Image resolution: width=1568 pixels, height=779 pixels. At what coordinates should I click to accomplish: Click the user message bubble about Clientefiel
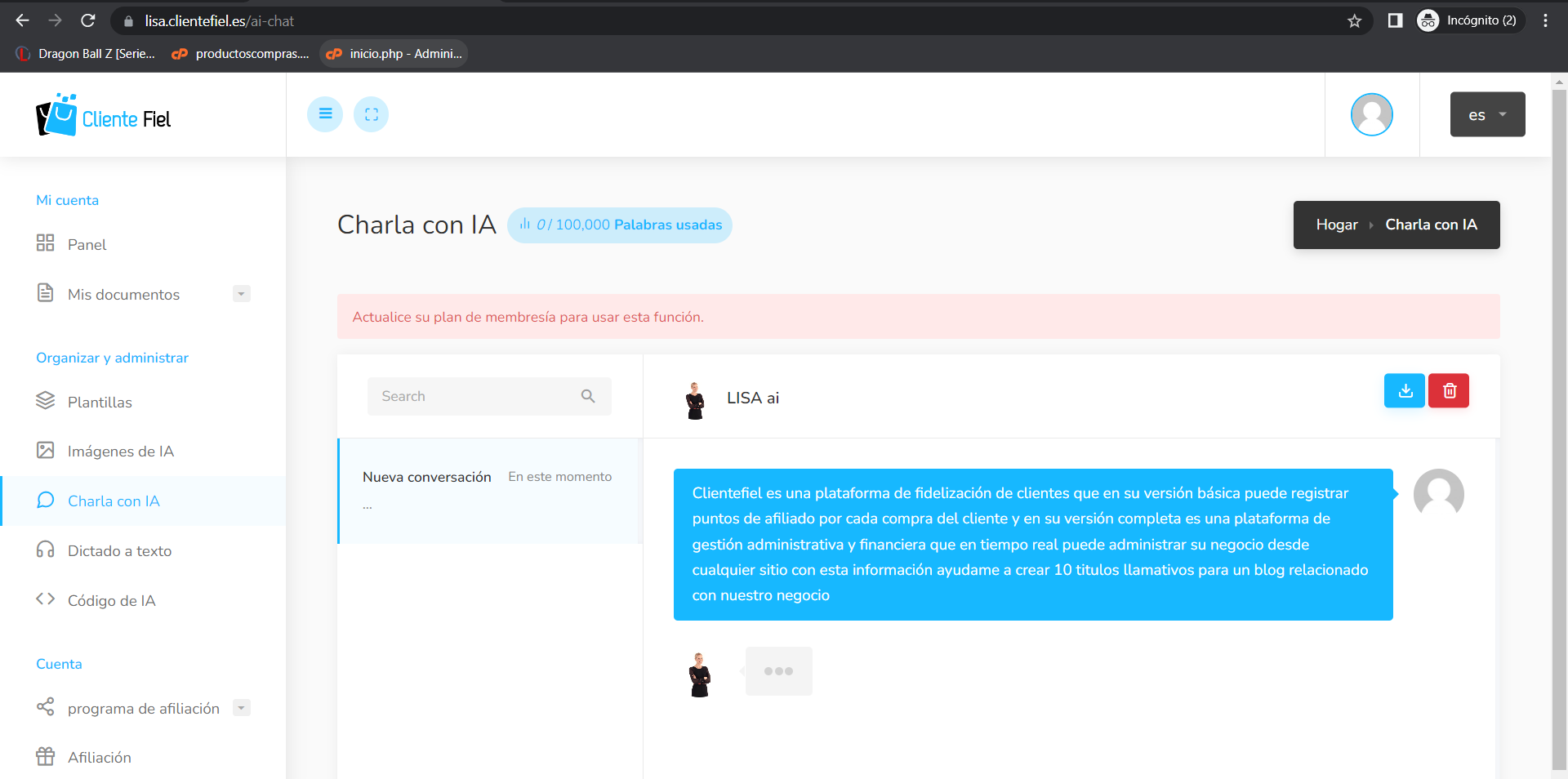pyautogui.click(x=1033, y=545)
